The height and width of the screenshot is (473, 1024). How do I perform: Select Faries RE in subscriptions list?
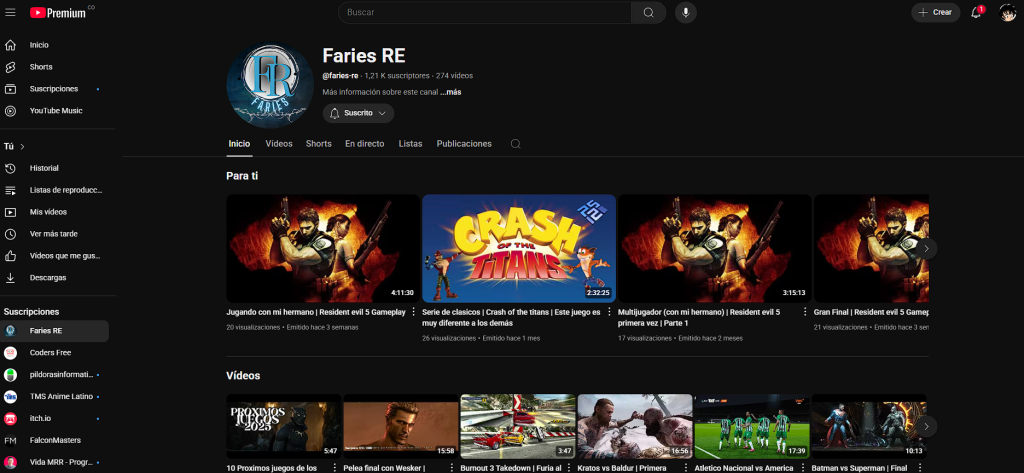[x=54, y=331]
